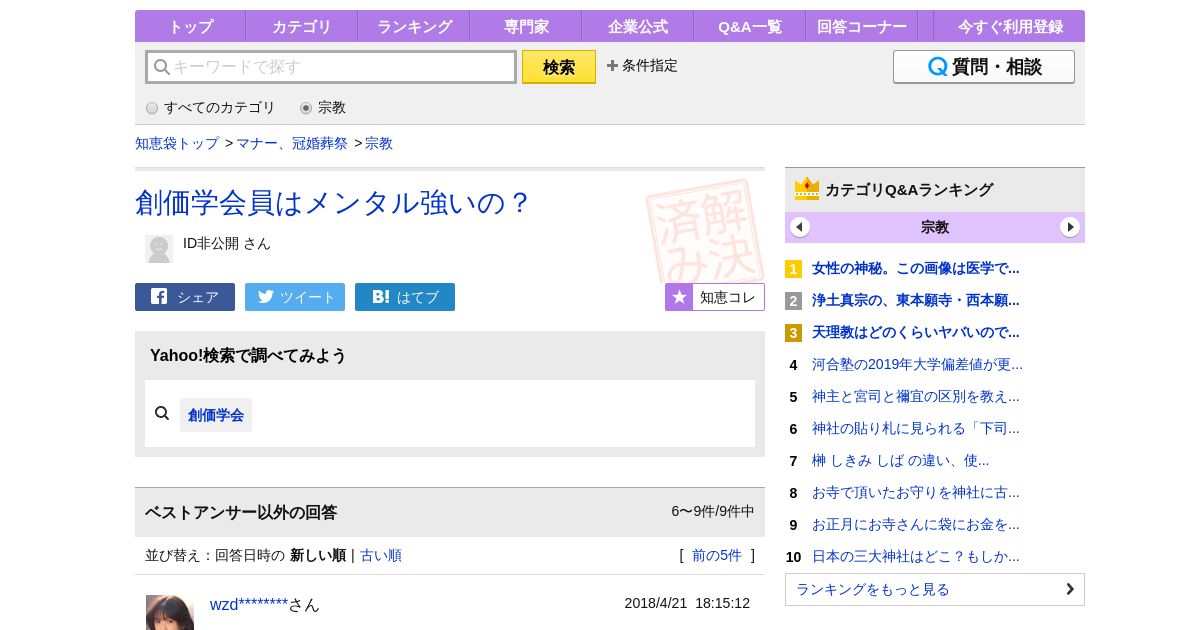Click the ベストアンサー以外の回答 heading
Screen dimensions: 1200x630
coord(241,512)
